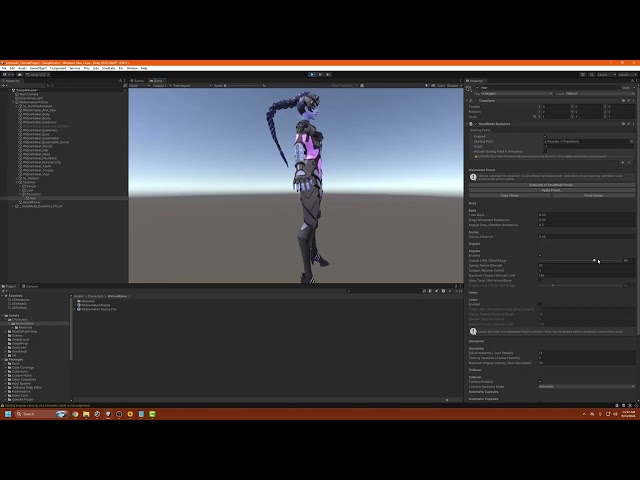Image resolution: width=640 pixels, height=480 pixels.
Task: Open the Gizmos dropdown in Game view
Action: pos(454,86)
